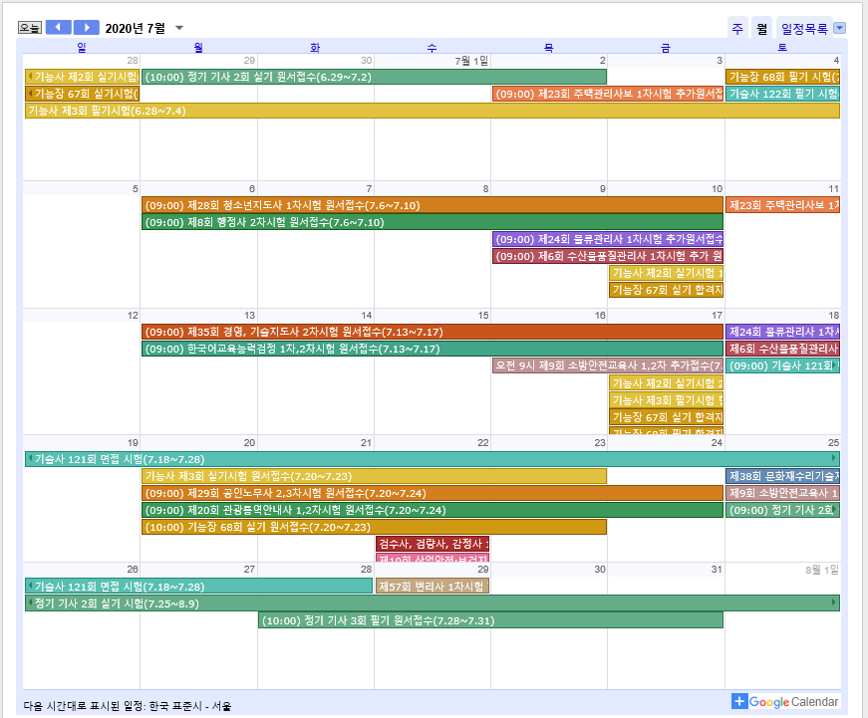Go to the previous month
The height and width of the screenshot is (718, 868).
[59, 28]
